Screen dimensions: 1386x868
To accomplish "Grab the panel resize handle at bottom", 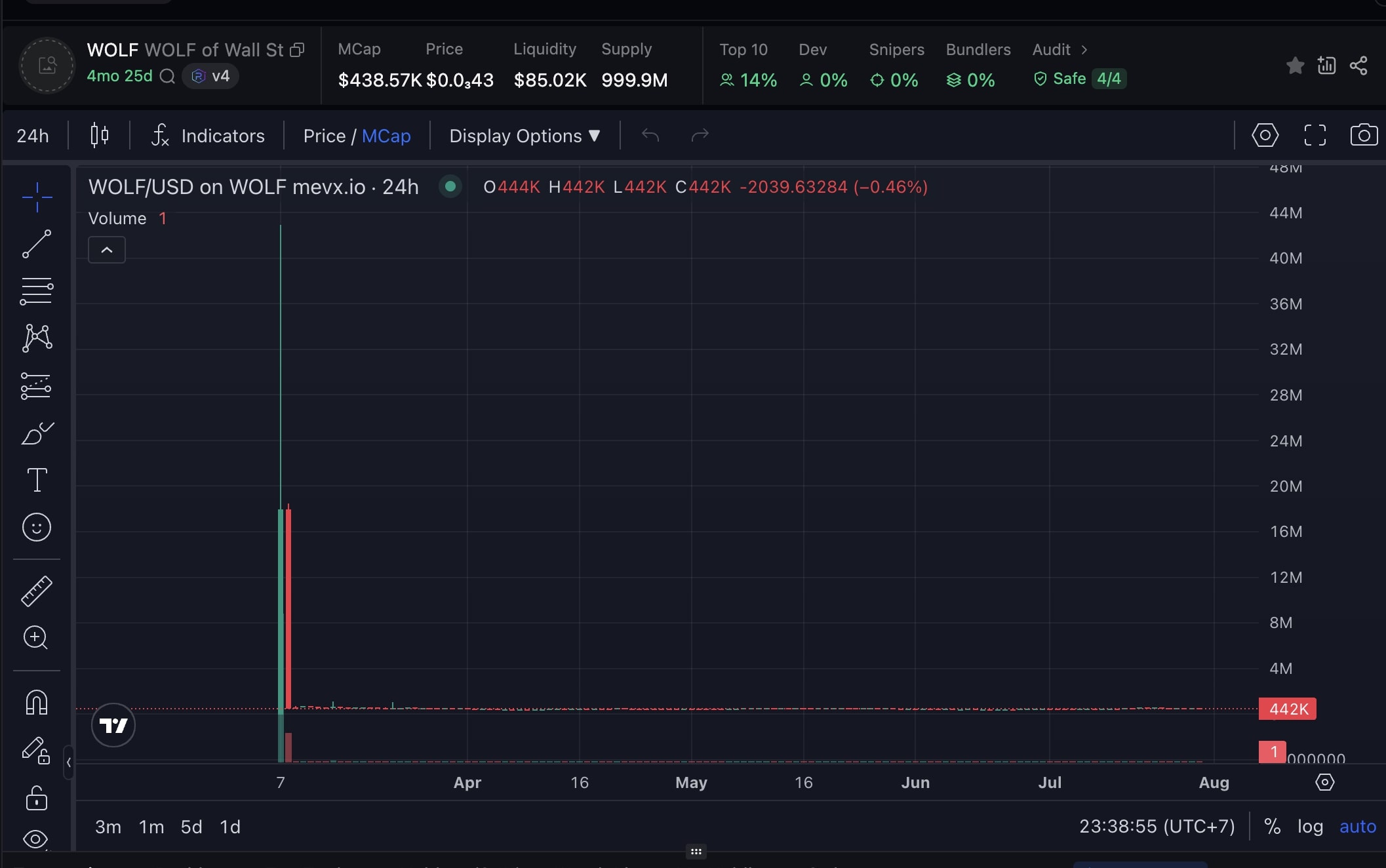I will click(696, 852).
